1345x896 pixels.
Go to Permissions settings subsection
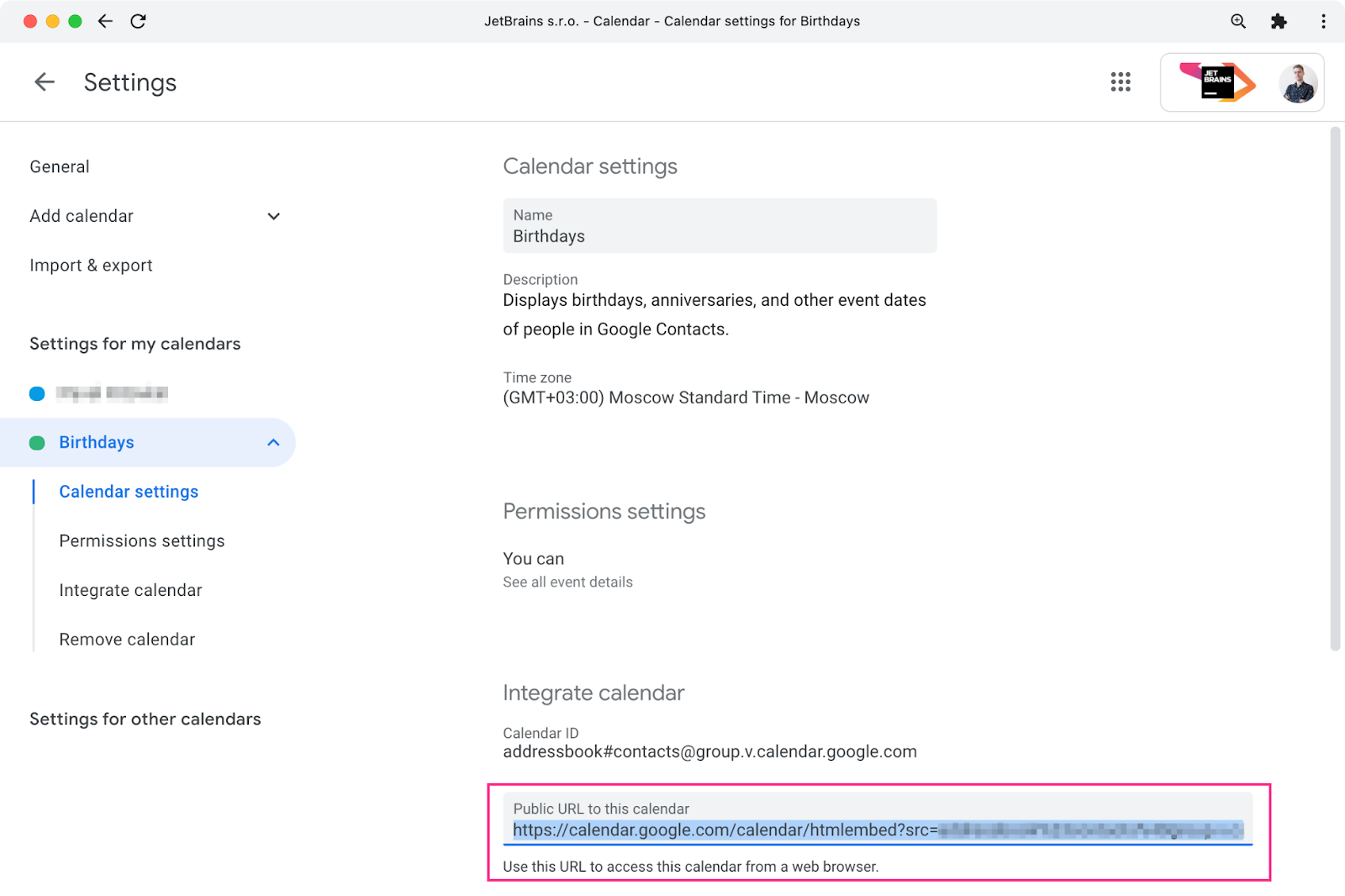coord(142,540)
